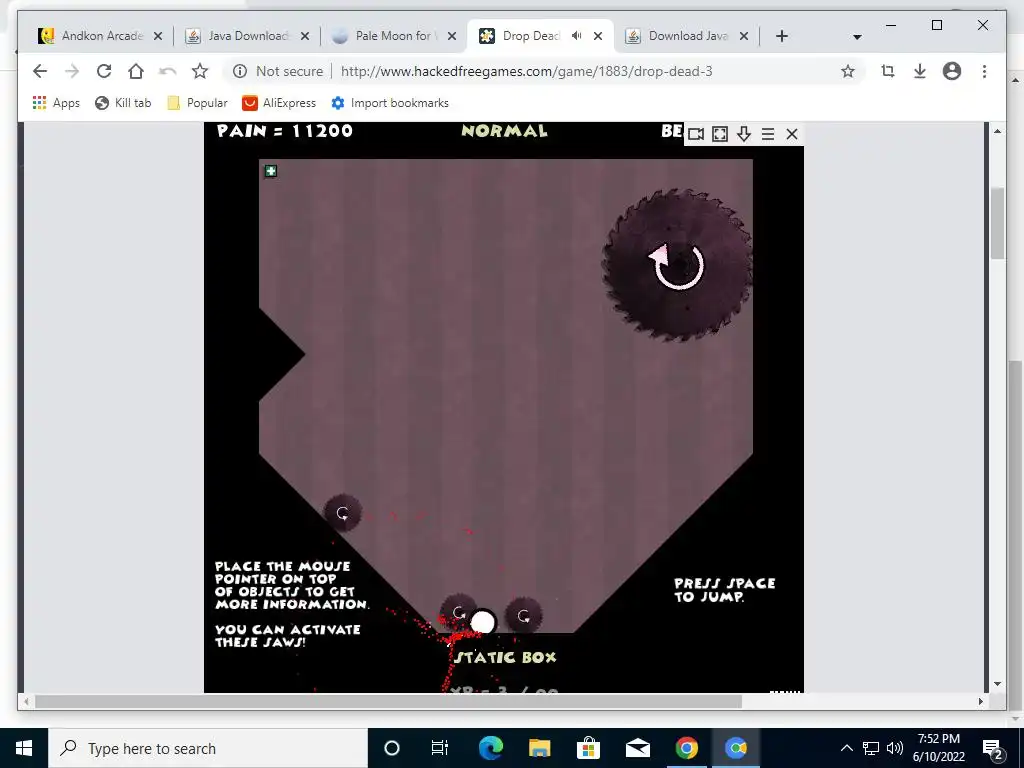Close the Drop Dead tab
The height and width of the screenshot is (768, 1024).
click(x=598, y=36)
